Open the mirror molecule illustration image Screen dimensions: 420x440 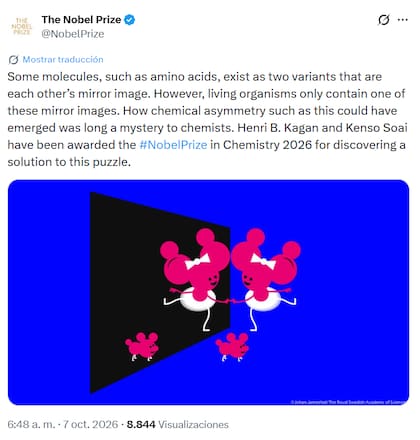point(208,292)
